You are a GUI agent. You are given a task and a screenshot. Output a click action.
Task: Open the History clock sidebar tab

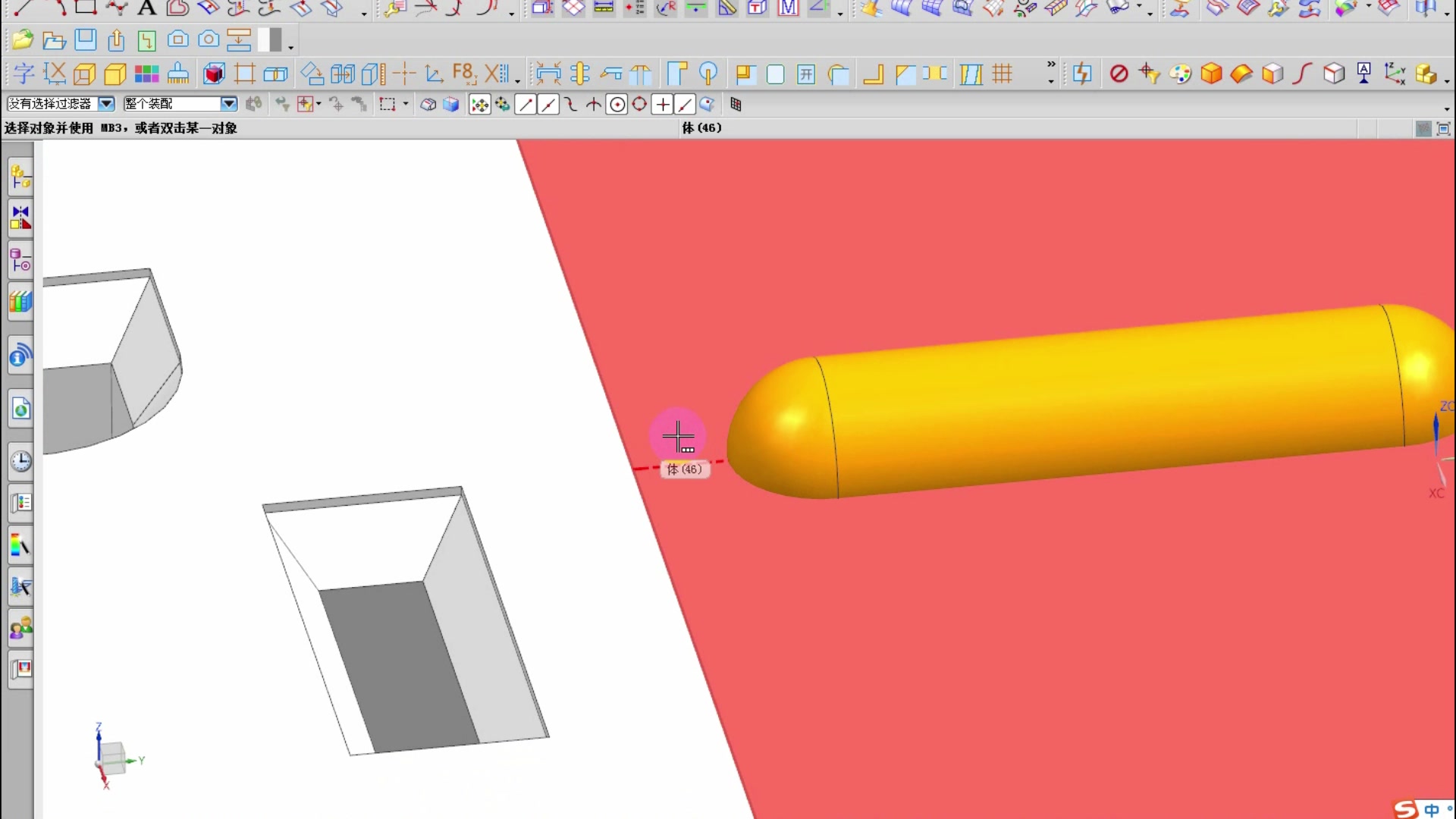[20, 461]
